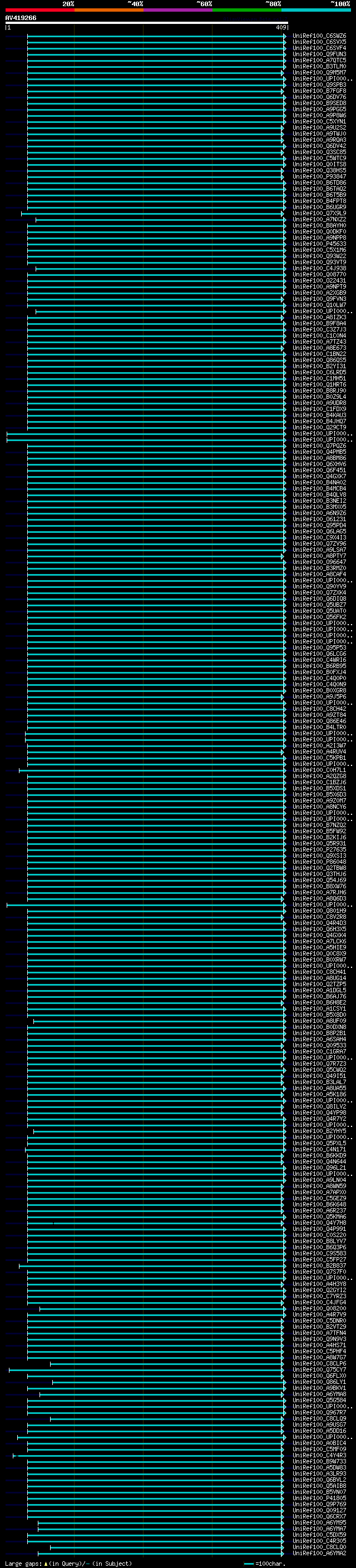Click the alignment bar for UniRef100_Q7X9L9
The height and width of the screenshot is (1568, 356).
(152, 214)
